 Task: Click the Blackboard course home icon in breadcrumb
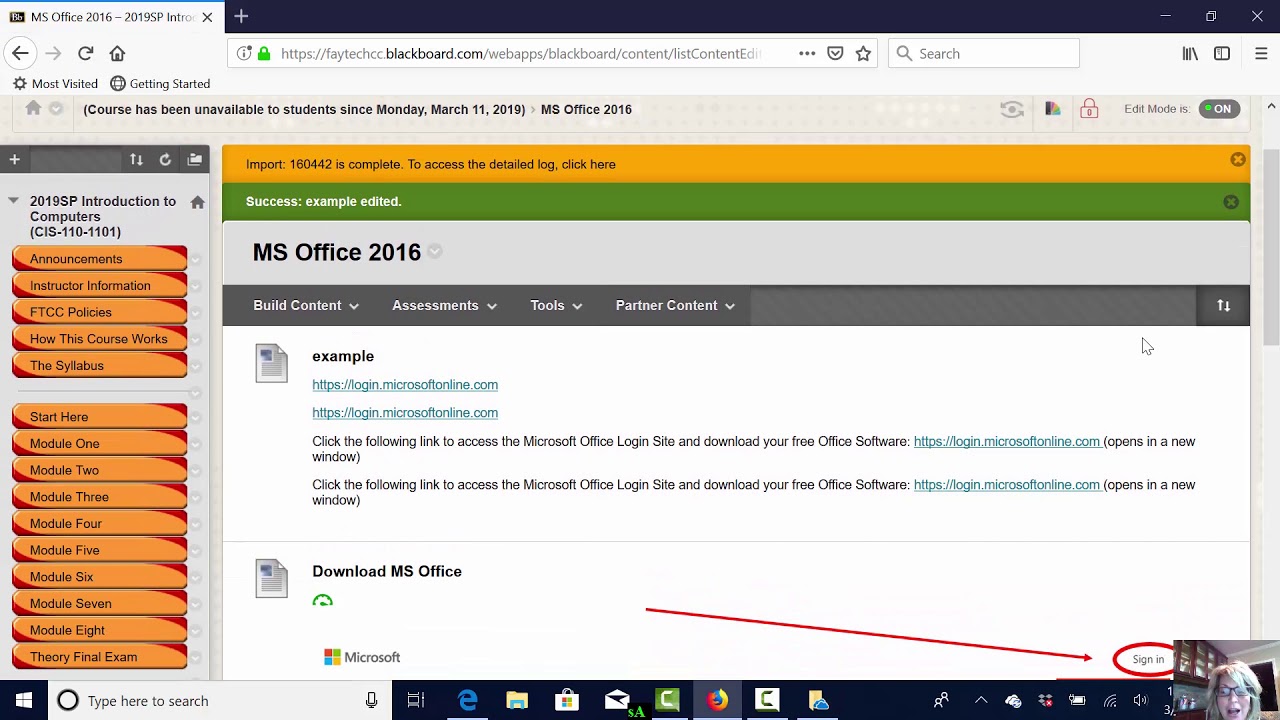coord(33,109)
